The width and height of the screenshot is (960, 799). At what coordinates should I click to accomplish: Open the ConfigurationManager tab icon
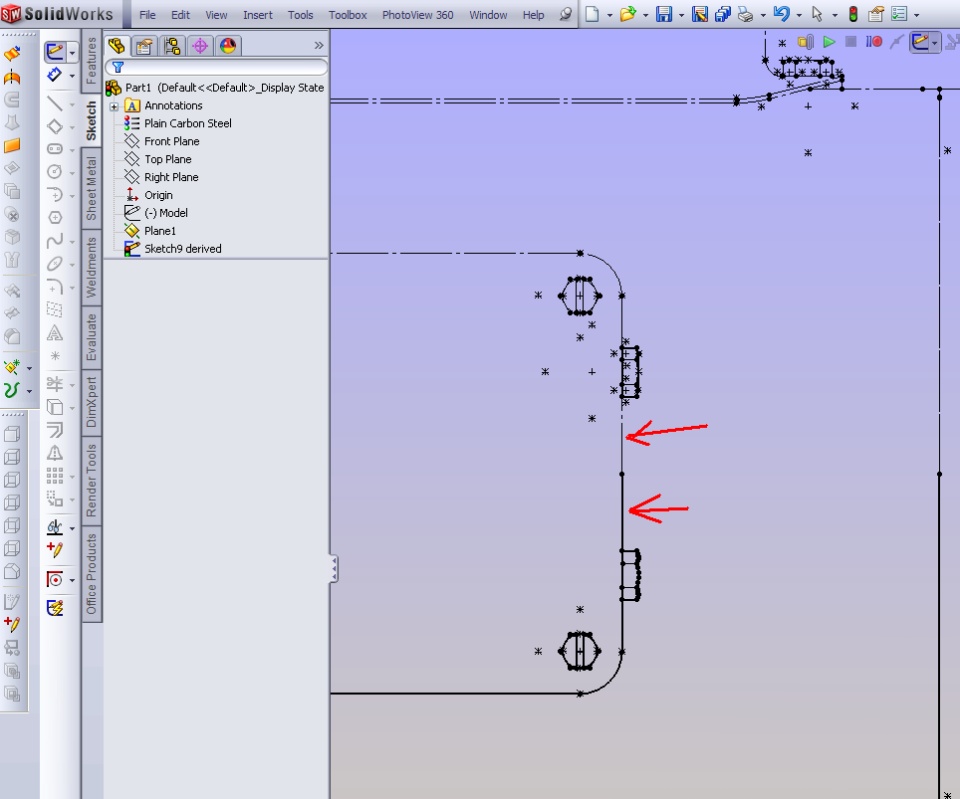click(172, 46)
